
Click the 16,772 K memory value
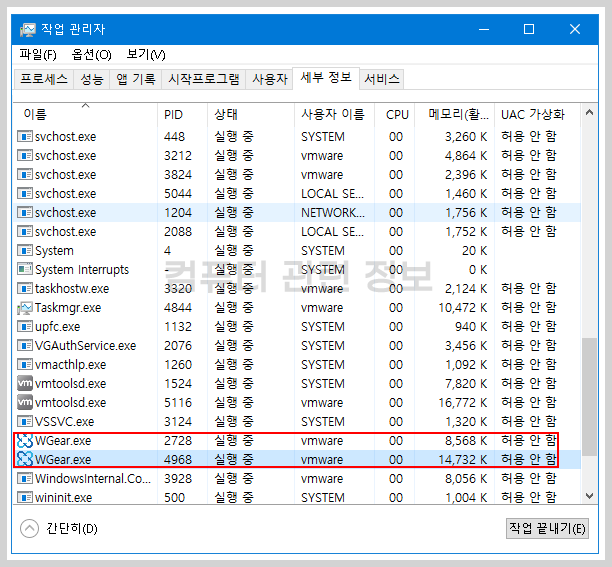click(x=463, y=403)
